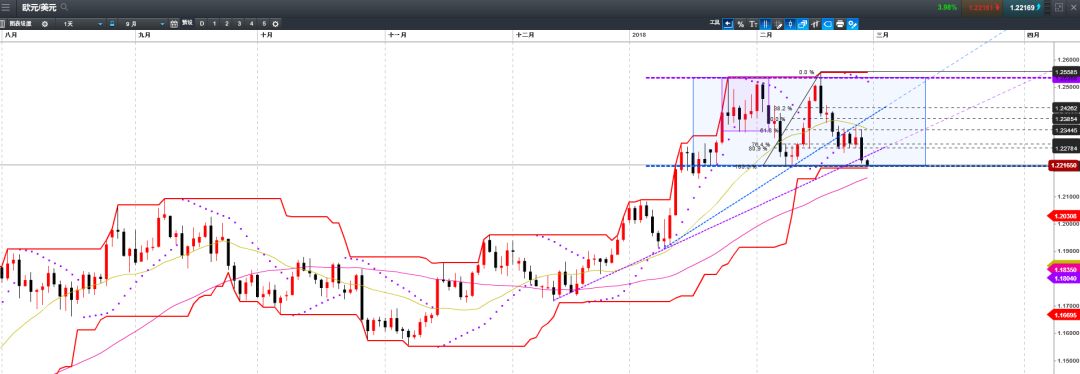Screen dimensions: 1080x374
Task: Click the popout window icon at top right
Action: 1059,8
